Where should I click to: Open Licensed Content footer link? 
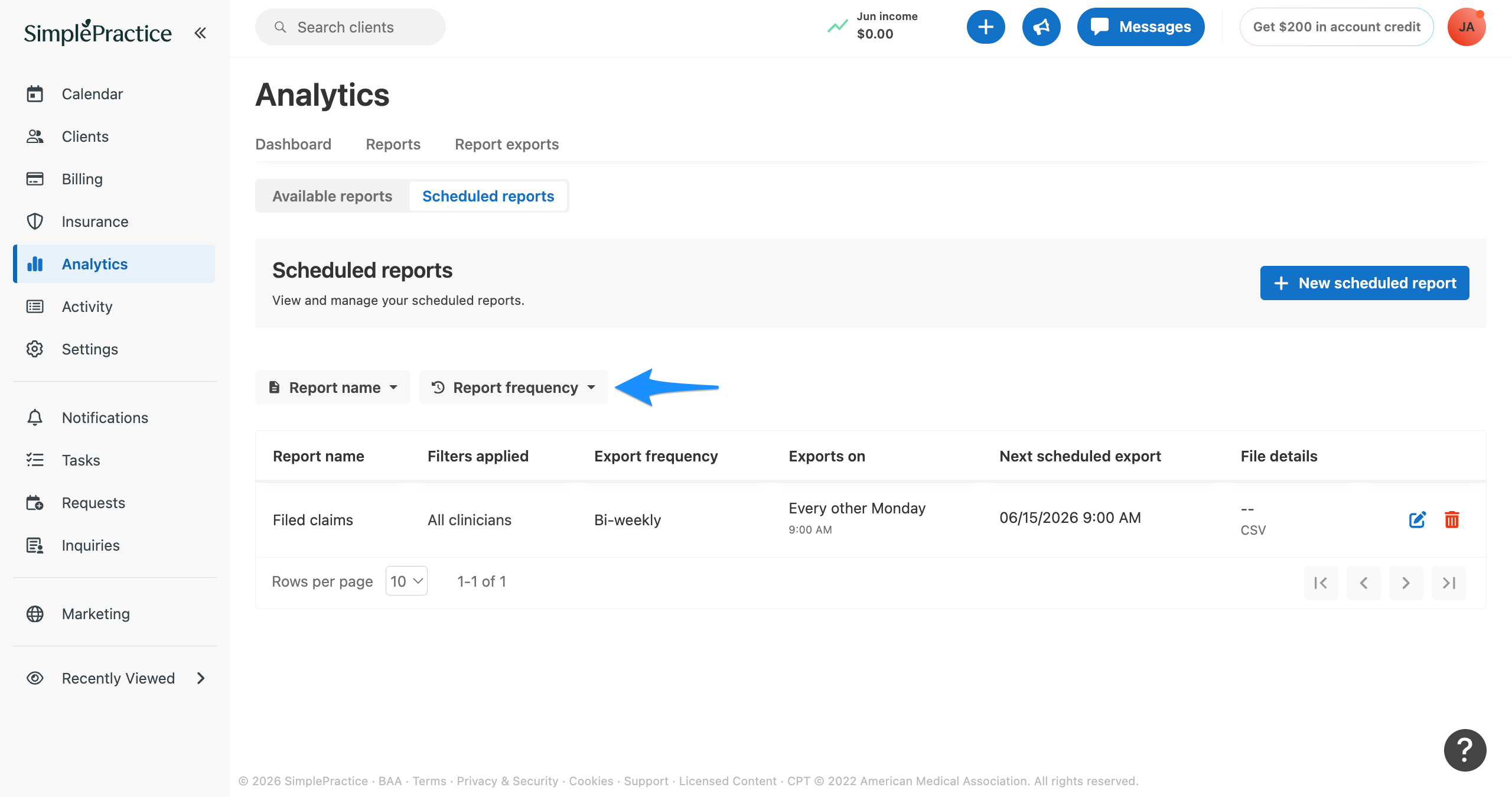click(x=728, y=781)
